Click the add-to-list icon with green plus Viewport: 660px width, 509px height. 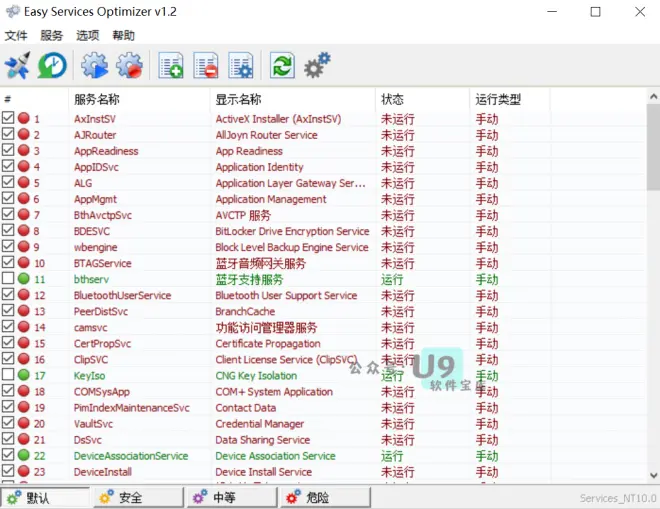click(x=171, y=65)
